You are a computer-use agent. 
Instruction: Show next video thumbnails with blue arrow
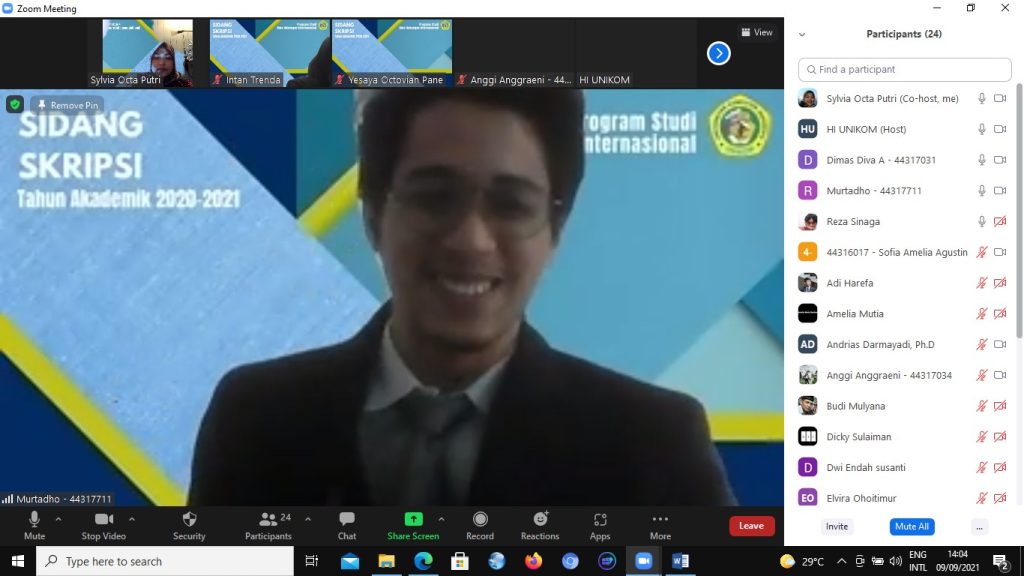718,54
